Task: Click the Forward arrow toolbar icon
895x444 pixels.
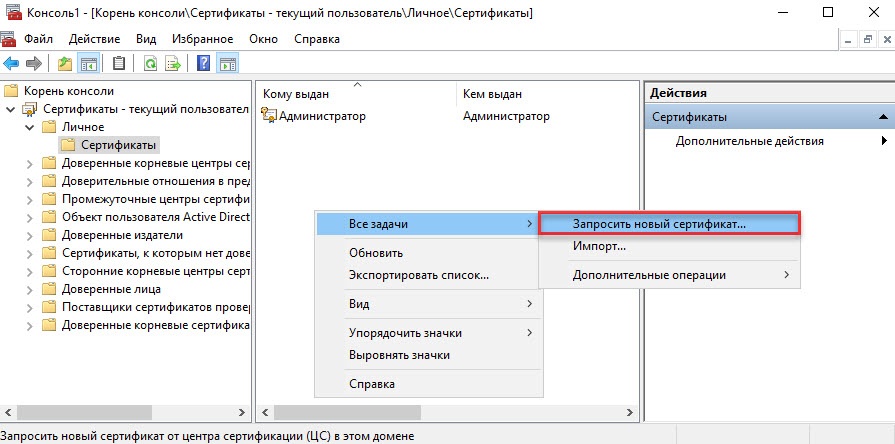Action: [x=34, y=63]
